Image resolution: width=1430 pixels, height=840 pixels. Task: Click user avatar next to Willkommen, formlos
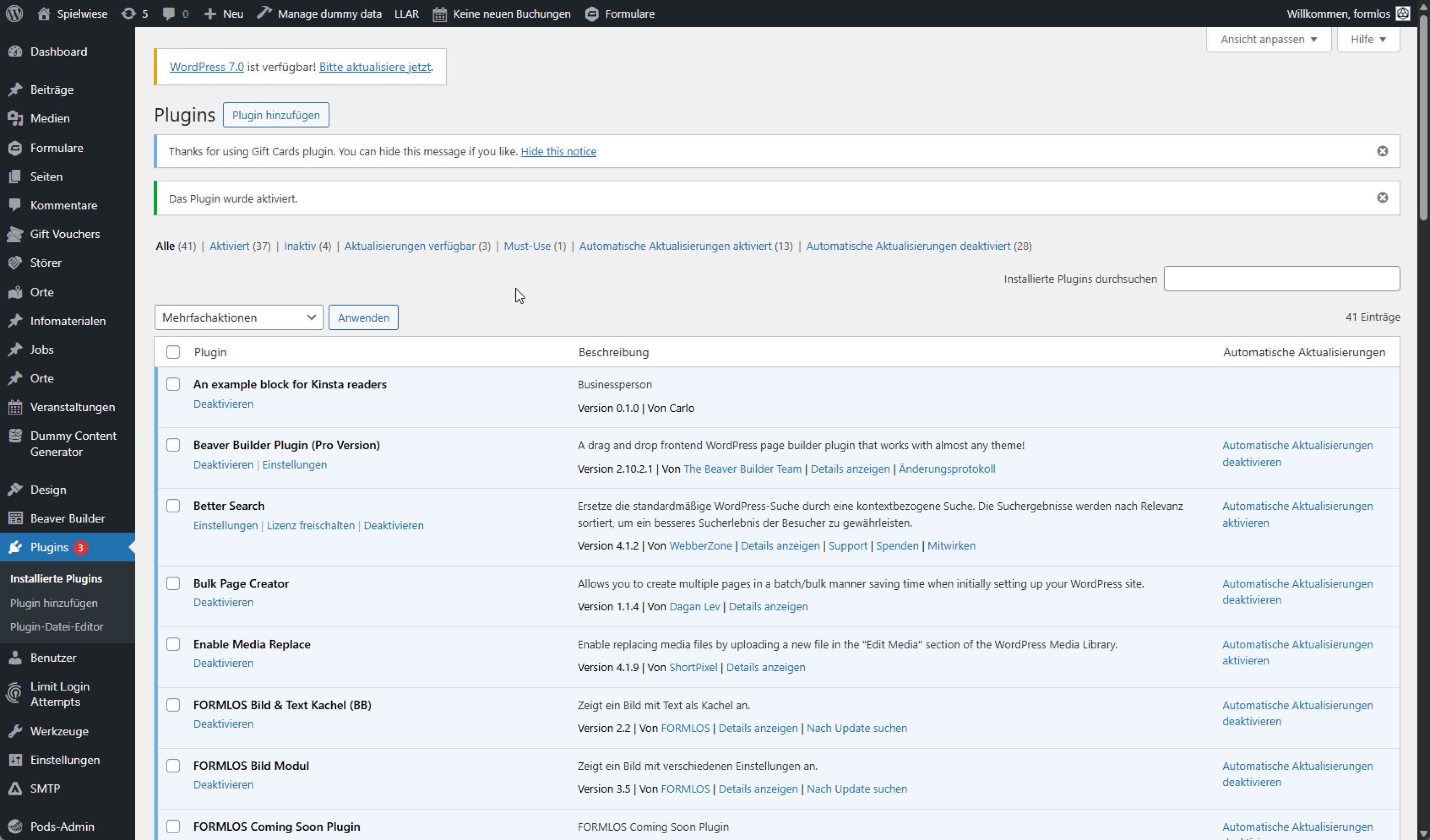[1403, 13]
